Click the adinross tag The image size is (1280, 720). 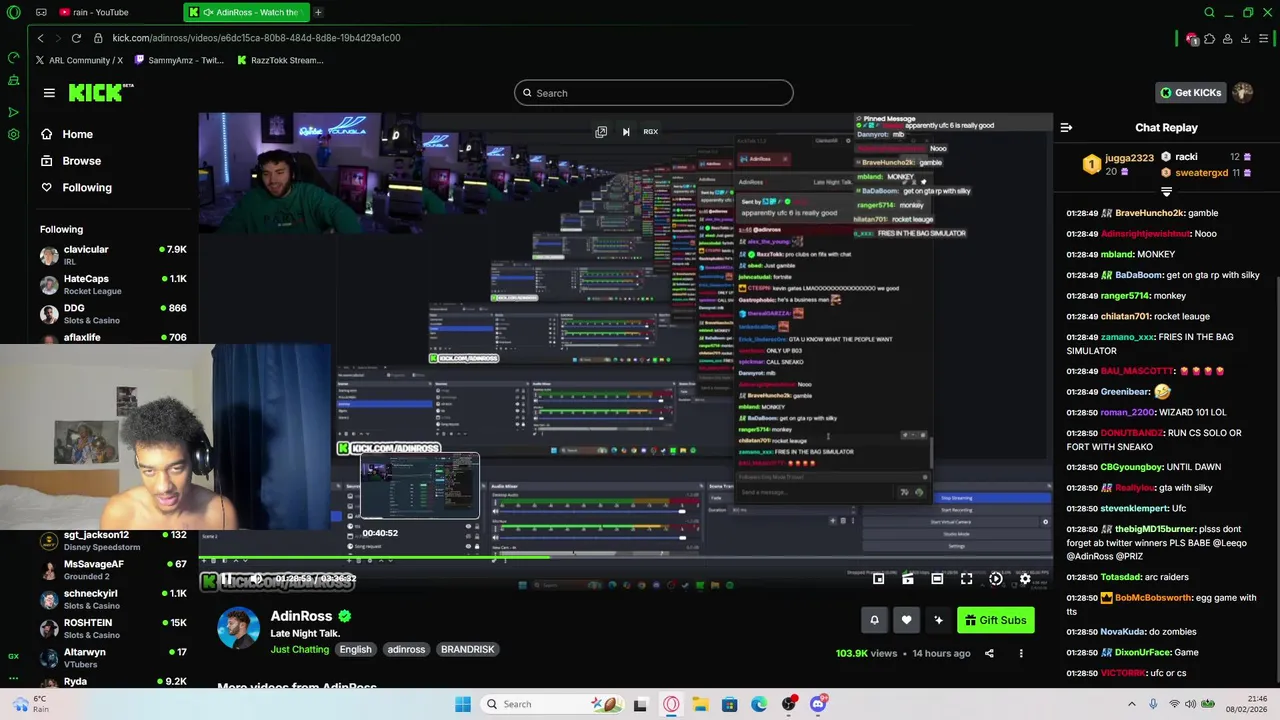406,649
